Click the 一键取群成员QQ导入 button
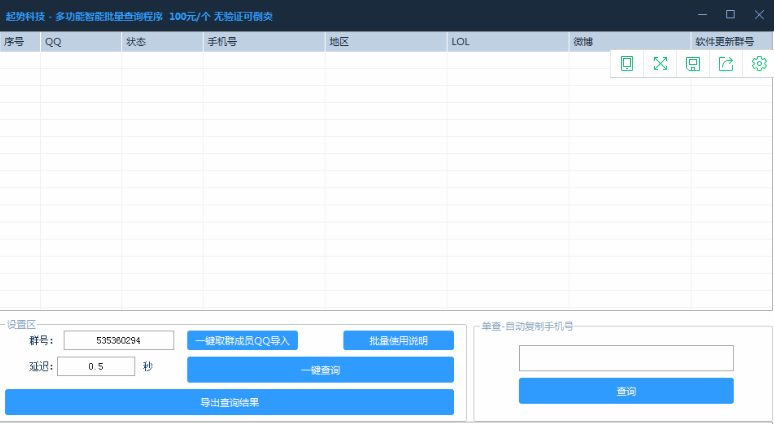774x424 pixels. pyautogui.click(x=242, y=341)
